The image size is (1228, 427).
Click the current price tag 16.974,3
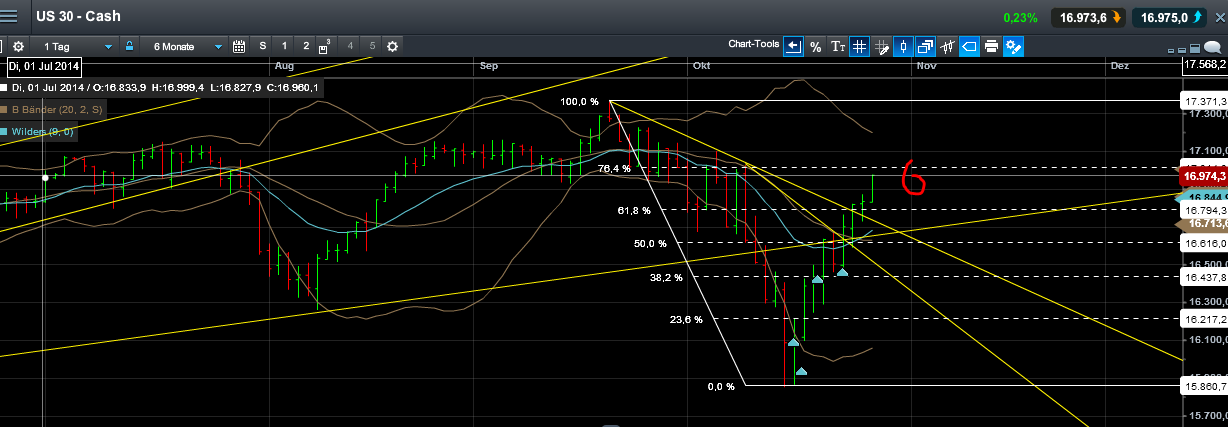(1204, 176)
